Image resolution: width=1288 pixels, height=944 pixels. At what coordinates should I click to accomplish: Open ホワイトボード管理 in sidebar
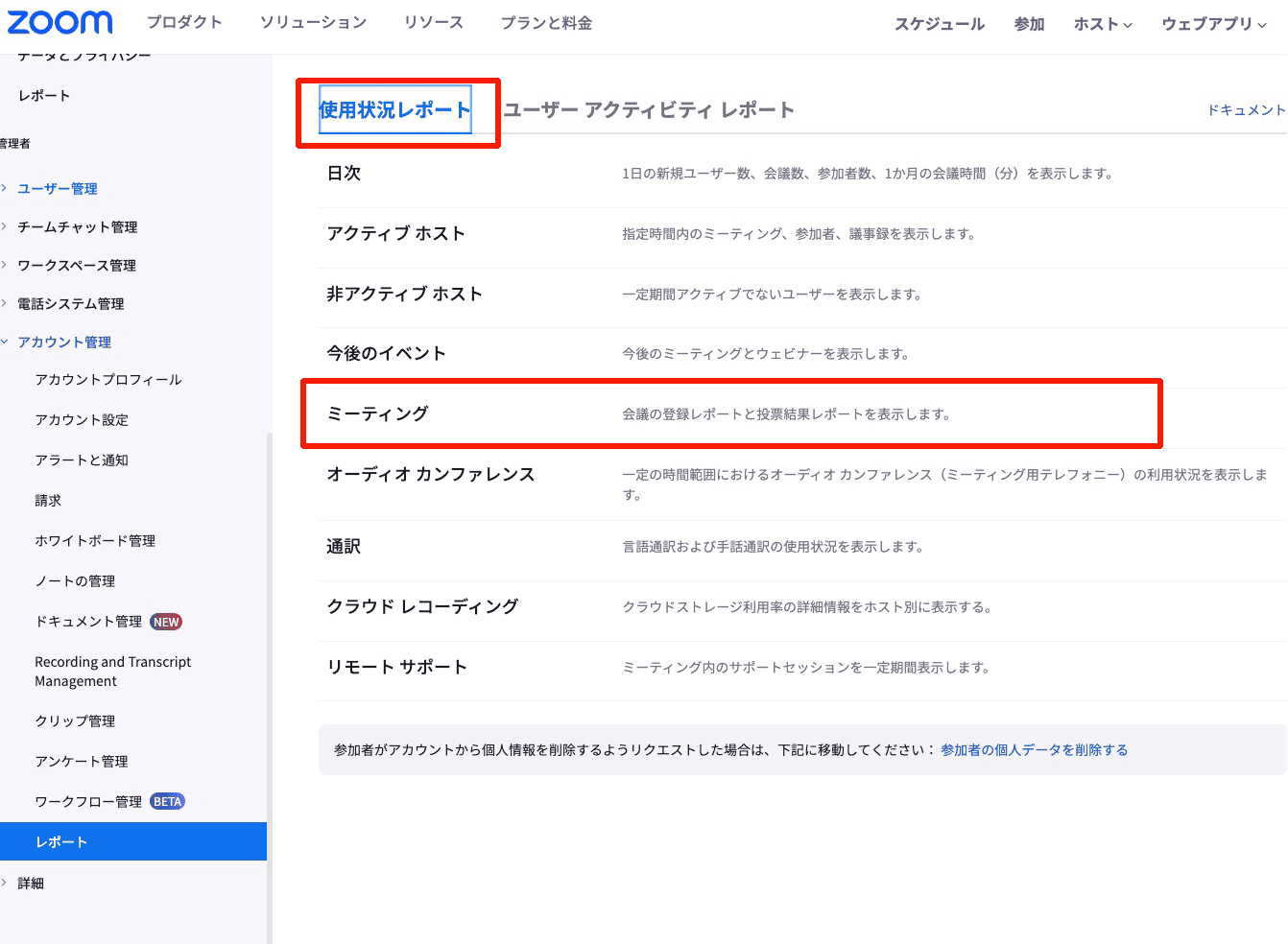click(95, 541)
